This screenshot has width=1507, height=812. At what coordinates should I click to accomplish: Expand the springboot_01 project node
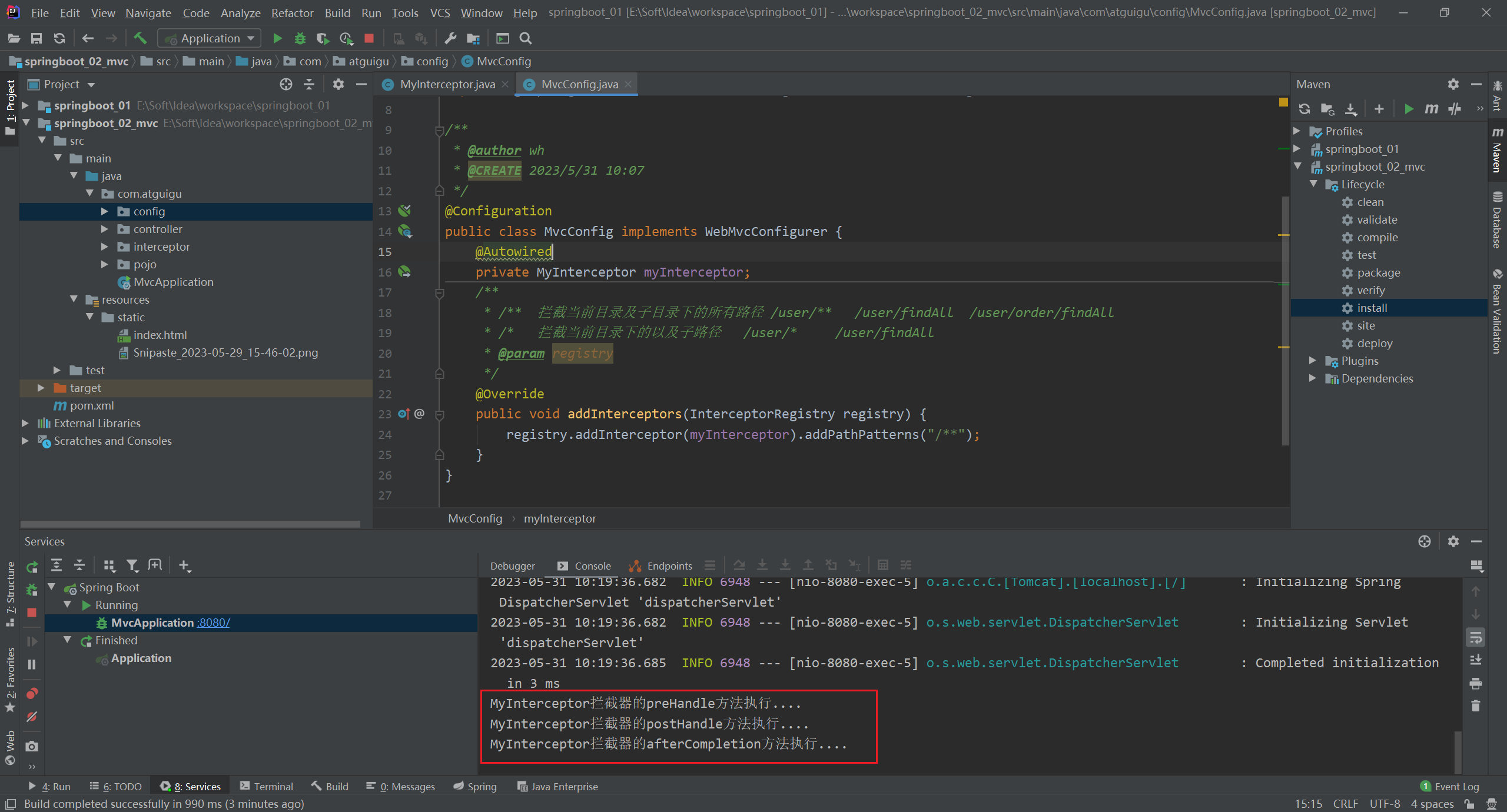click(25, 105)
